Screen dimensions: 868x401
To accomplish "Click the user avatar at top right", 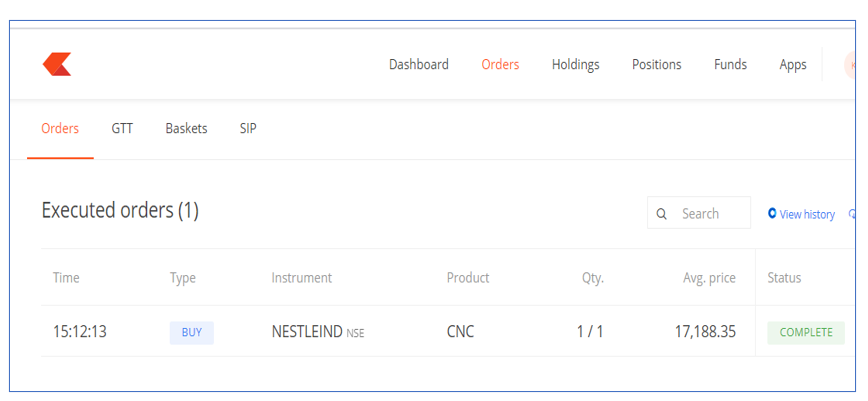I will (850, 65).
